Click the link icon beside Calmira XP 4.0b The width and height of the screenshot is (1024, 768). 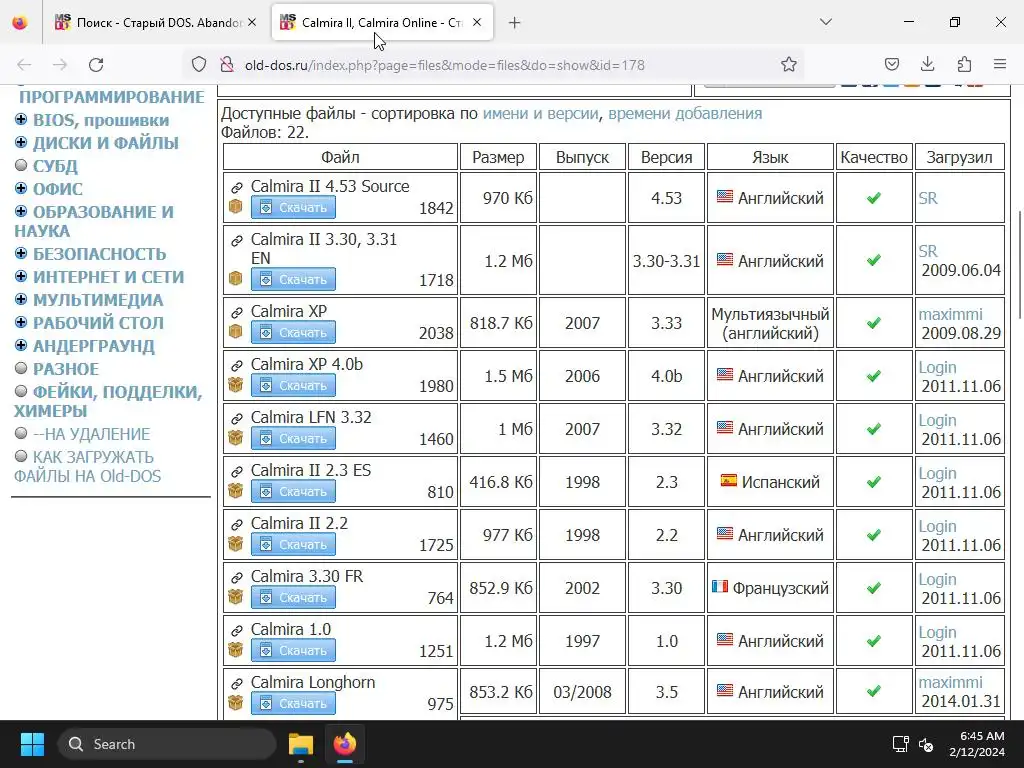[x=236, y=365]
